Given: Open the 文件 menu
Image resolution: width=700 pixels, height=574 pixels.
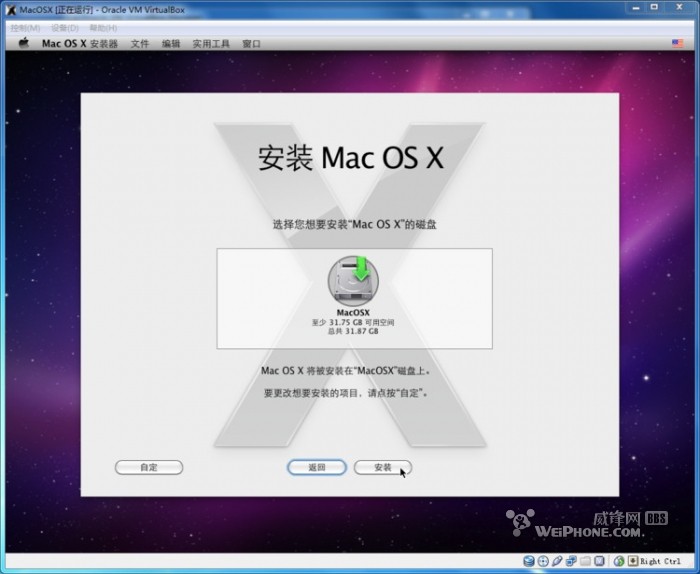Looking at the screenshot, I should click(x=140, y=44).
